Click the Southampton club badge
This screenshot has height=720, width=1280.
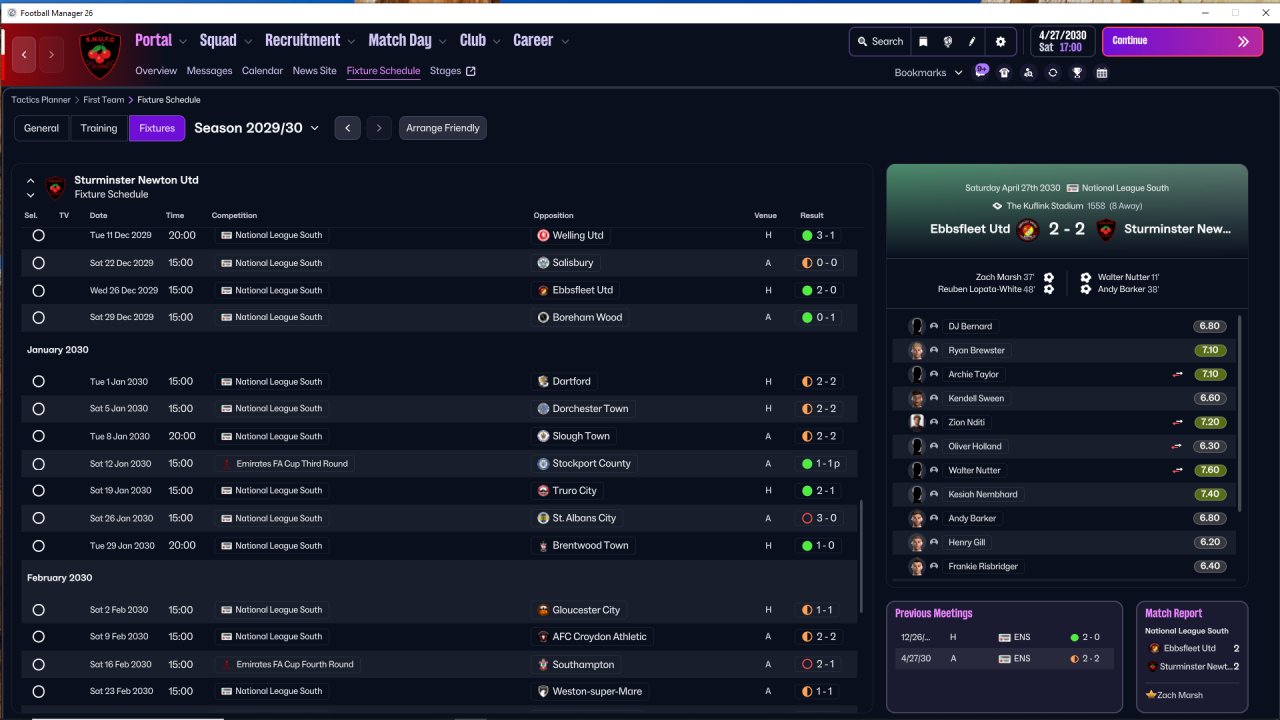(543, 665)
